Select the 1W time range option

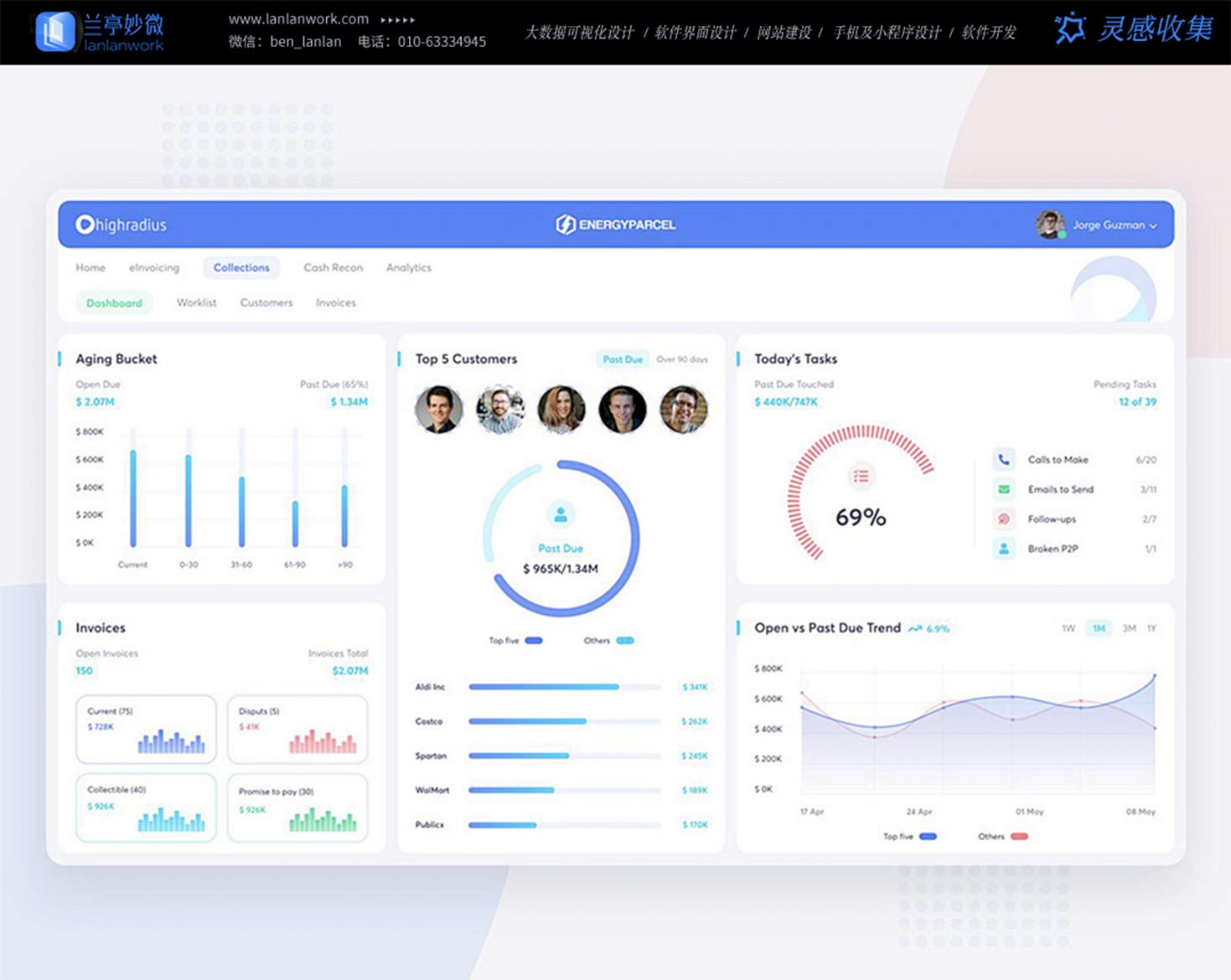(x=1068, y=628)
